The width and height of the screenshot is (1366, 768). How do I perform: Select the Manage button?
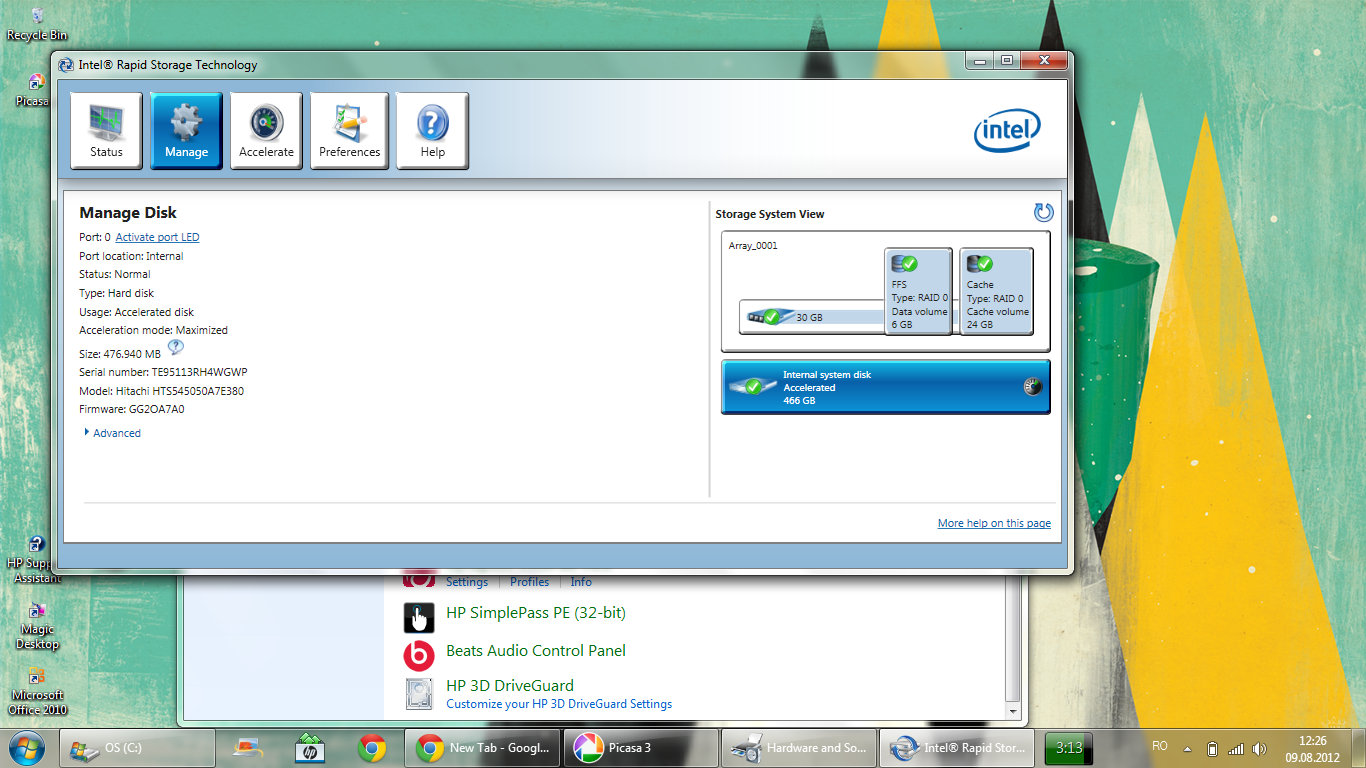(186, 130)
